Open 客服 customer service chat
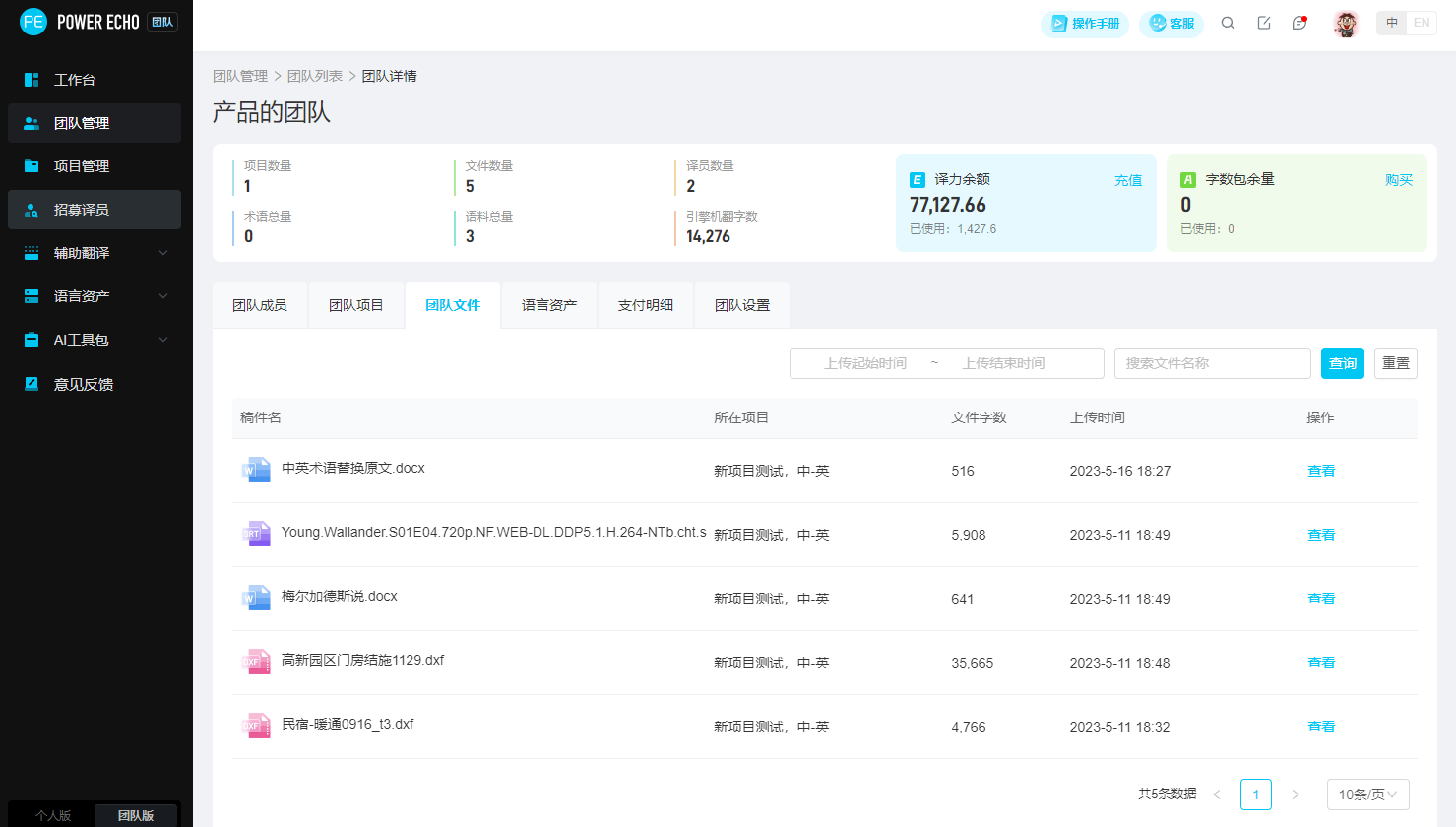 pos(1171,24)
